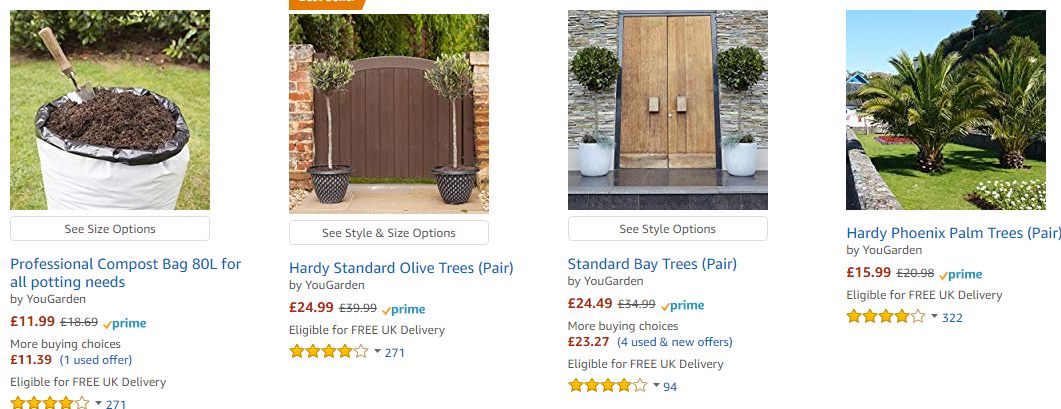The width and height of the screenshot is (1061, 409).
Task: Expand rating dropdown arrow for palm trees
Action: (x=934, y=317)
